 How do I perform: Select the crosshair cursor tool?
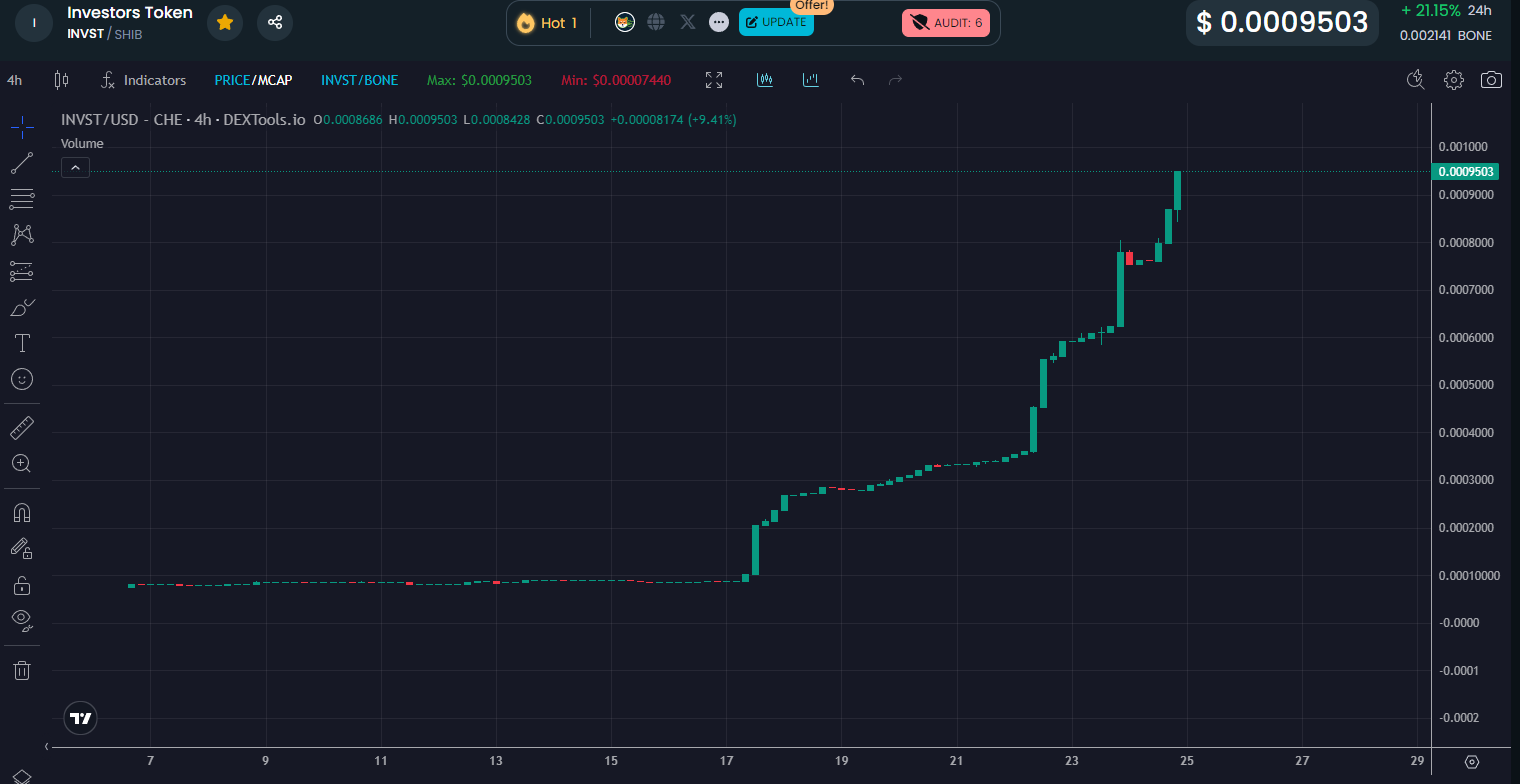22,126
